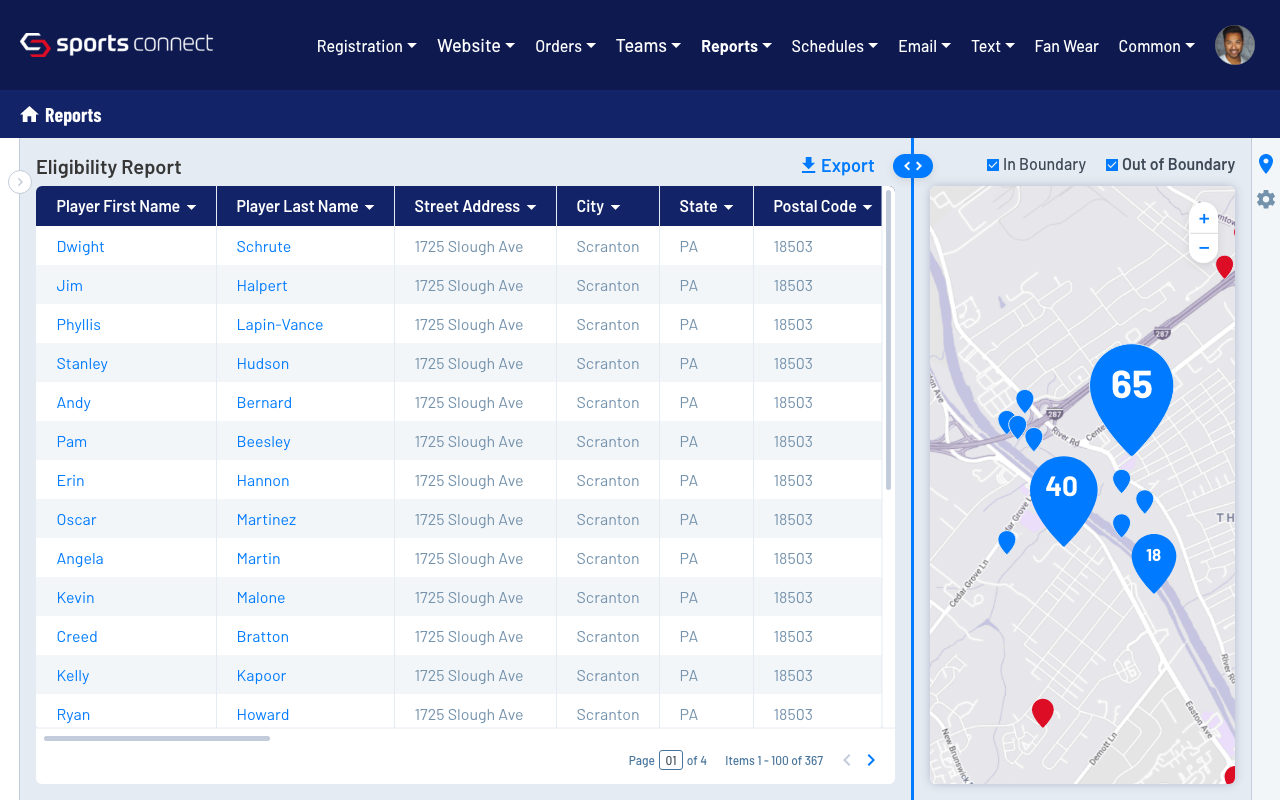Open the Schedules menu
1280x800 pixels.
tap(834, 46)
